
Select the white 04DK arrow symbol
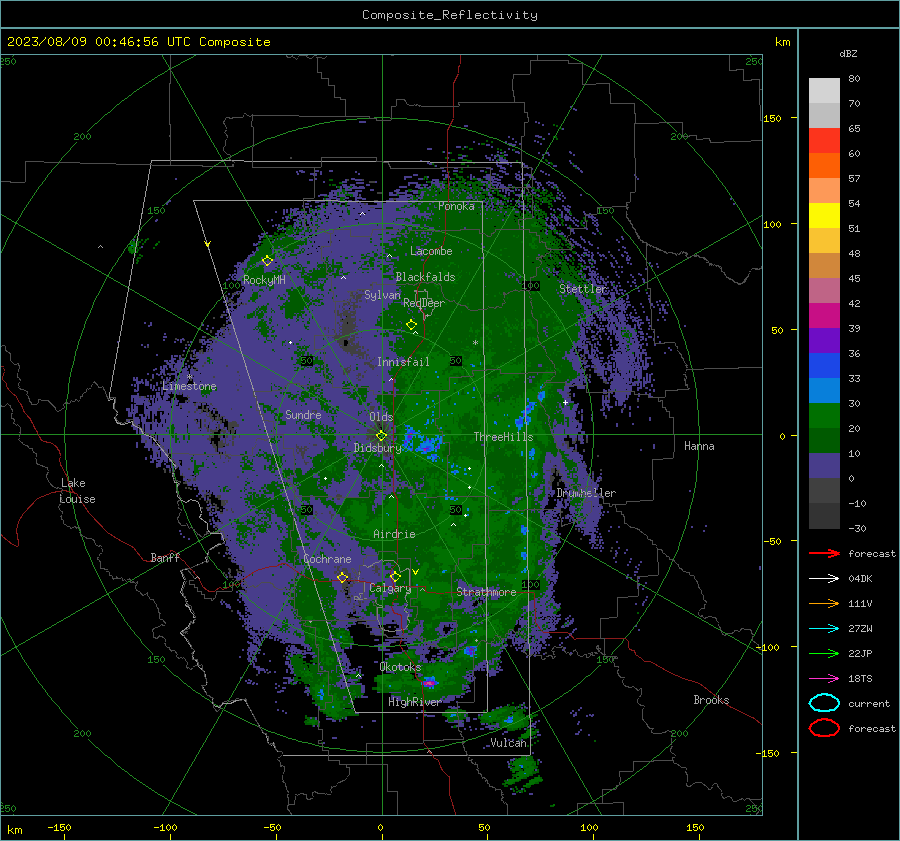pyautogui.click(x=824, y=578)
